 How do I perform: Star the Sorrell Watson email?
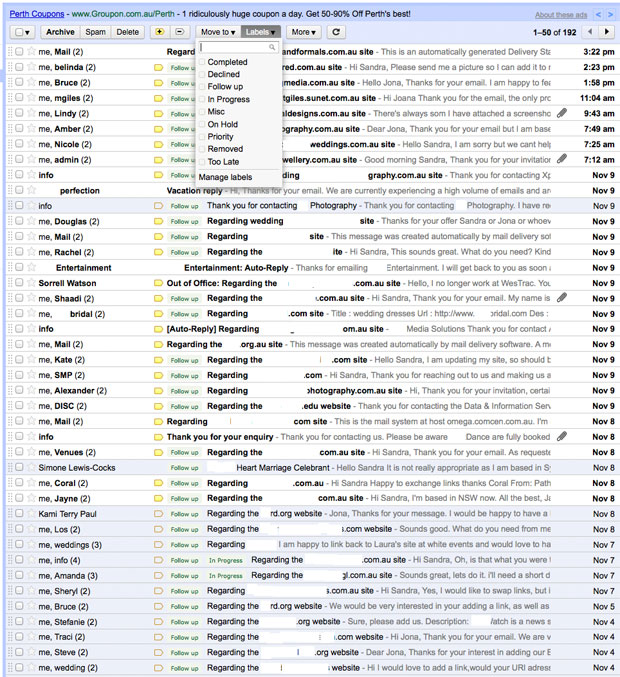(x=31, y=283)
